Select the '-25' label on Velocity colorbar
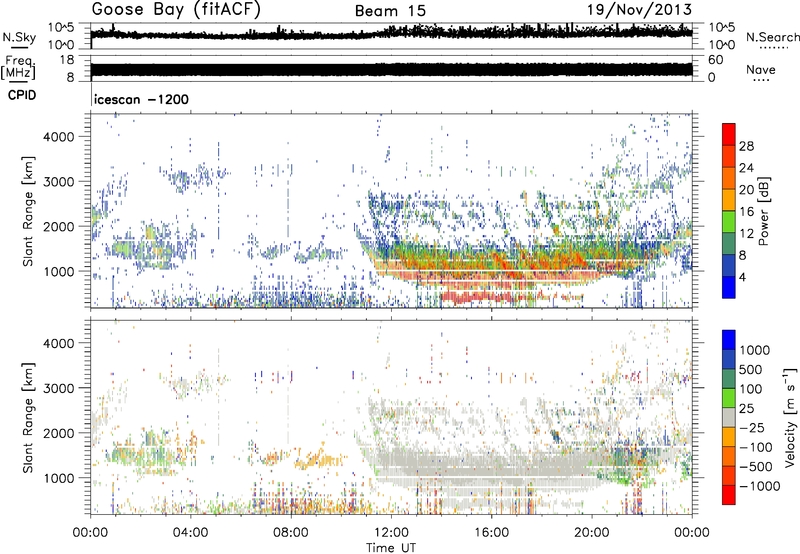The image size is (800, 554). pyautogui.click(x=752, y=427)
